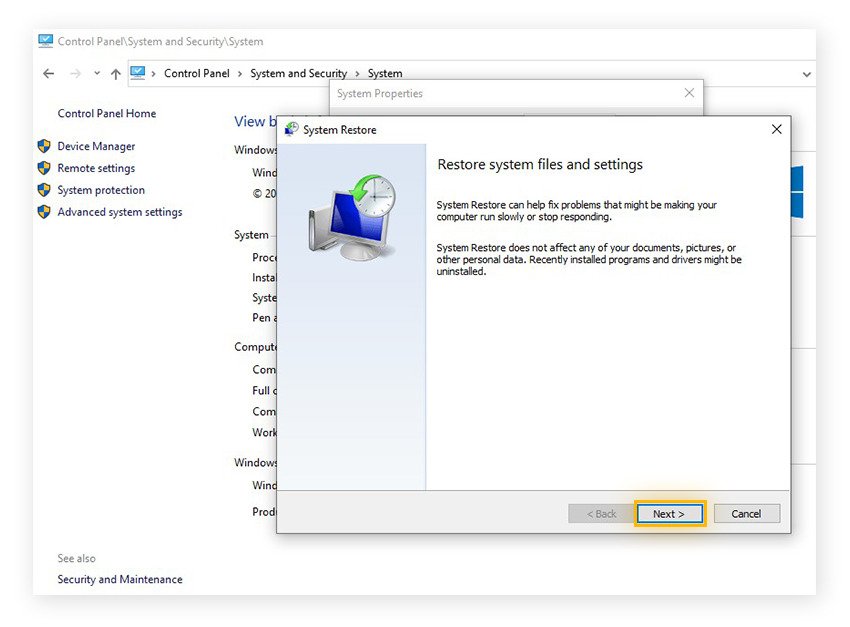Select System and Security breadcrumb
Viewport: 850px width, 627px height.
click(299, 73)
